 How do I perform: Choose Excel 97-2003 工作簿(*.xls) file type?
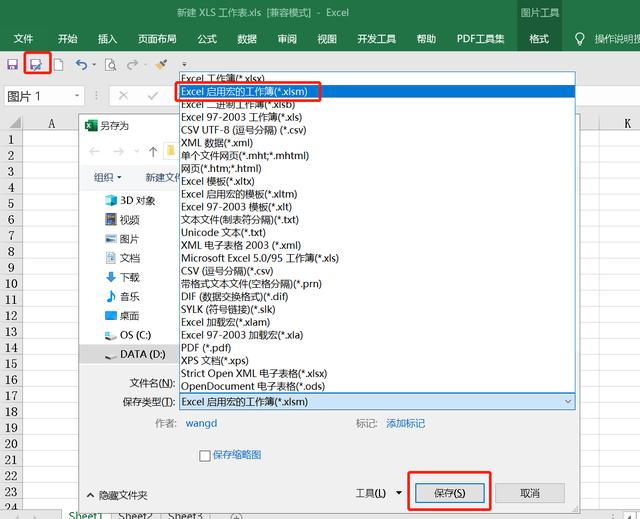(x=377, y=117)
